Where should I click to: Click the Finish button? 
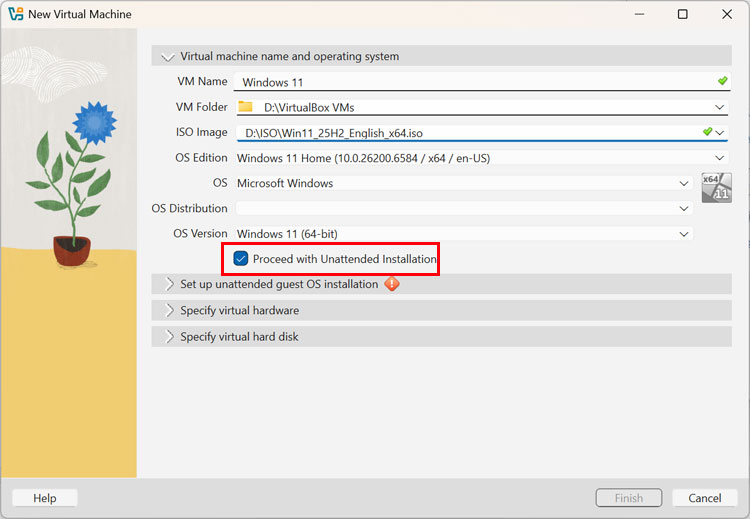629,498
